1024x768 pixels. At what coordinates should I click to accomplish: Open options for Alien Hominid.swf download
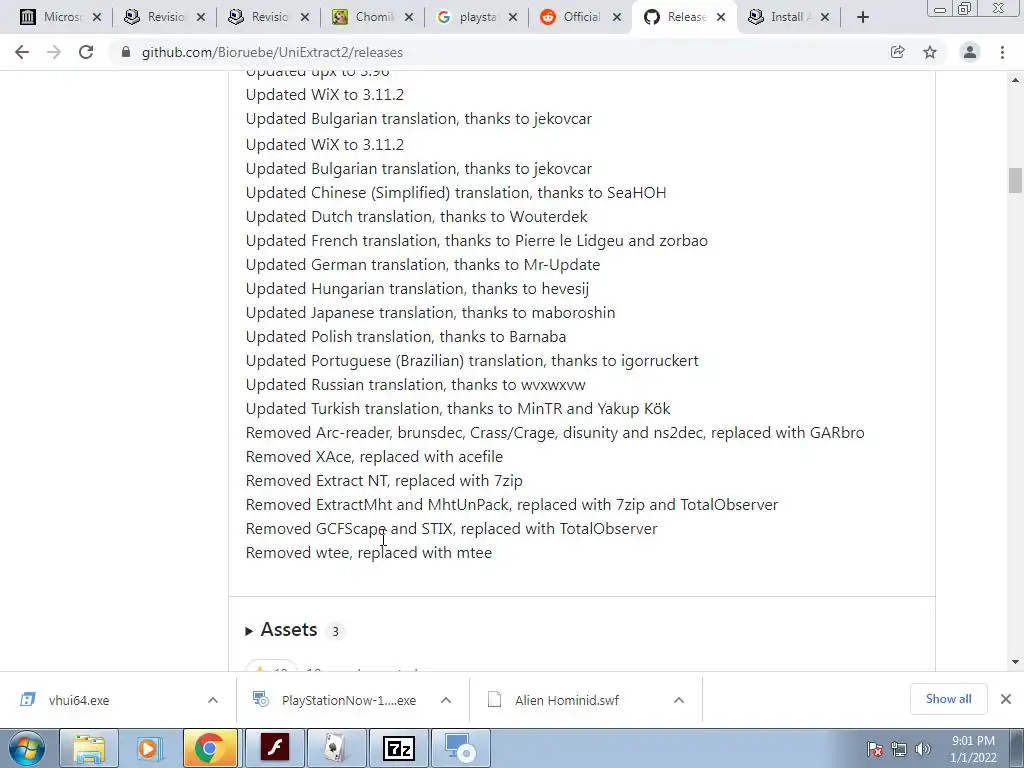coord(679,700)
